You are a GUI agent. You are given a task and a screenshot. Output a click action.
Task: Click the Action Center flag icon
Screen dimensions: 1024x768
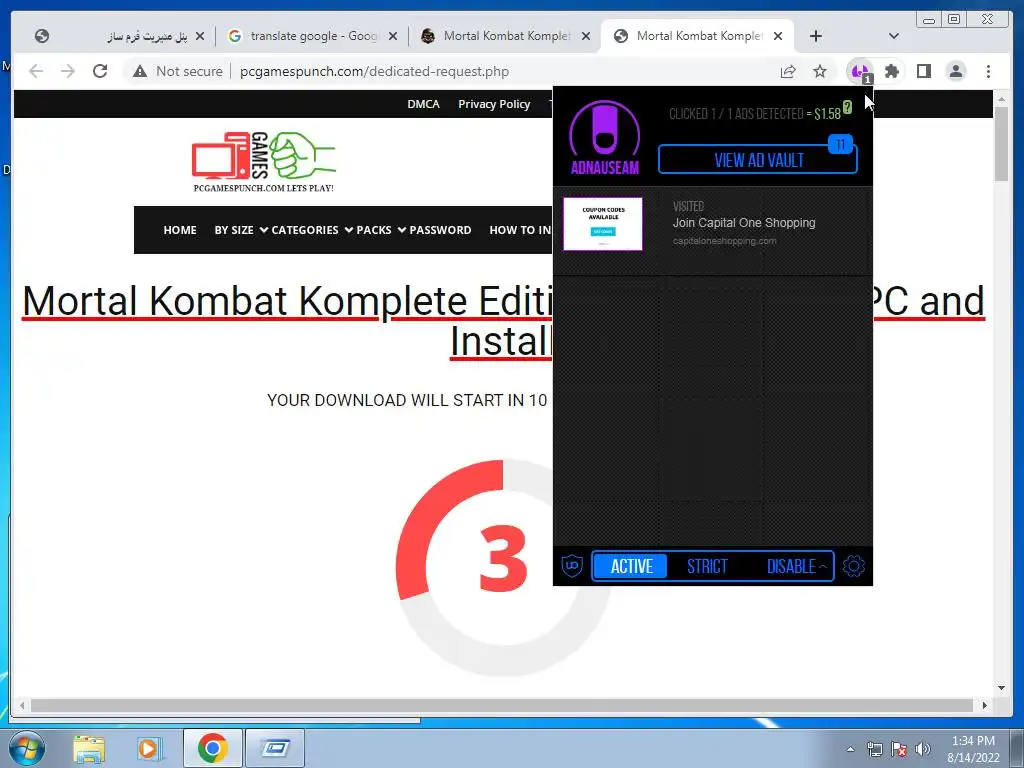(899, 749)
